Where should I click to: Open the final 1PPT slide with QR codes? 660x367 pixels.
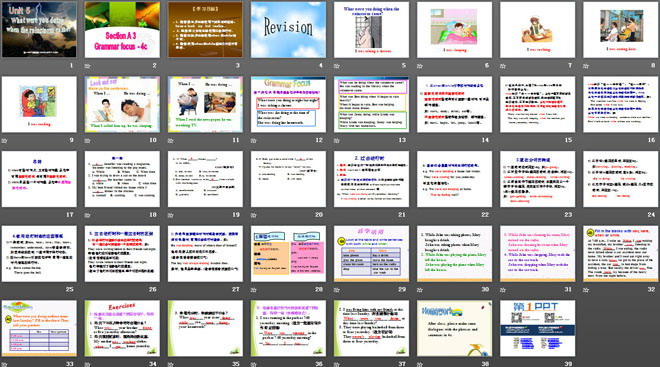538,328
